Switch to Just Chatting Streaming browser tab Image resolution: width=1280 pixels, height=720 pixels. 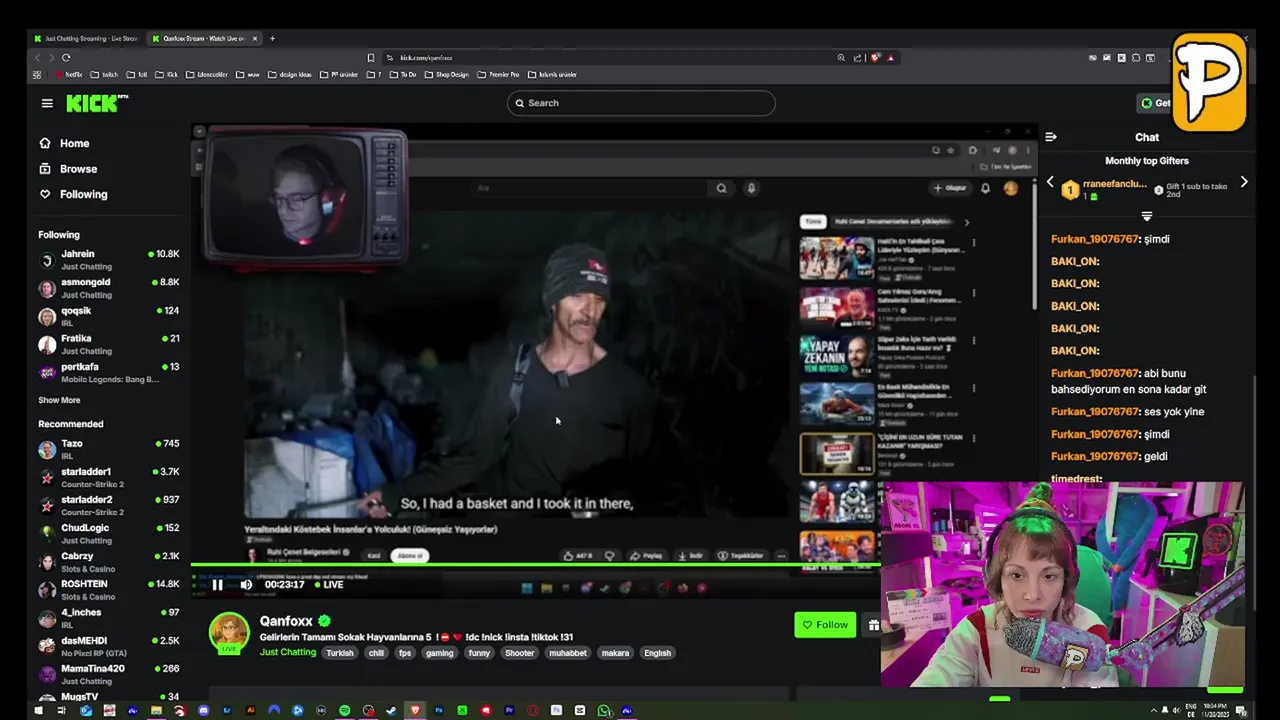click(x=85, y=38)
